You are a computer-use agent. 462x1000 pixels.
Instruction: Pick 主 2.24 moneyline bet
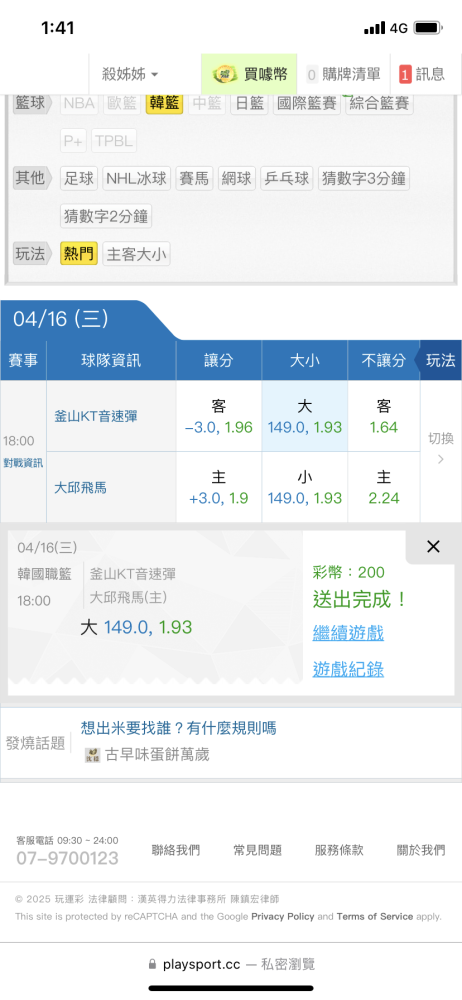[x=384, y=487]
